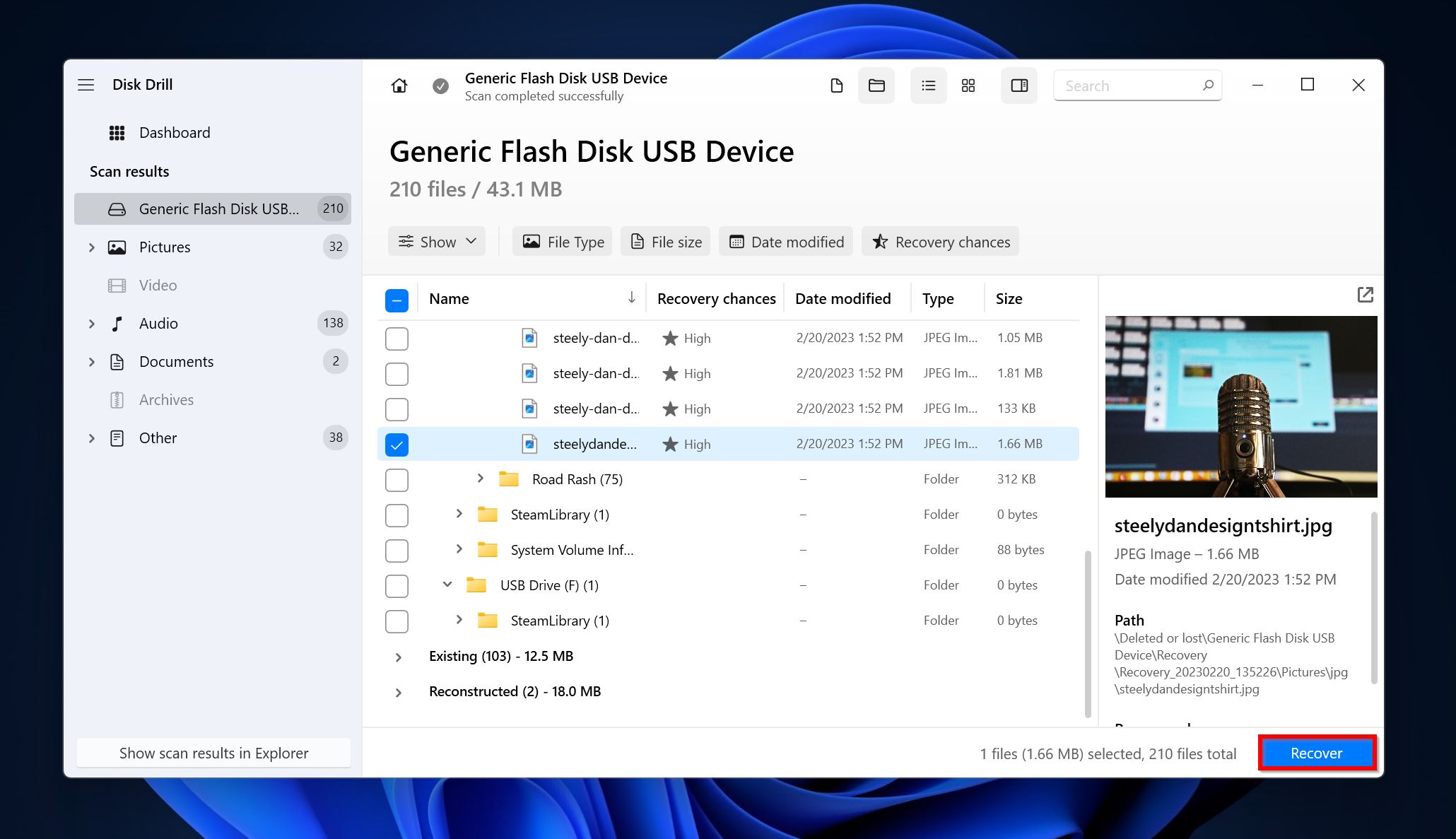Click the drive icon for Generic Flash Disk
Screen dimensions: 1456x839
117,209
